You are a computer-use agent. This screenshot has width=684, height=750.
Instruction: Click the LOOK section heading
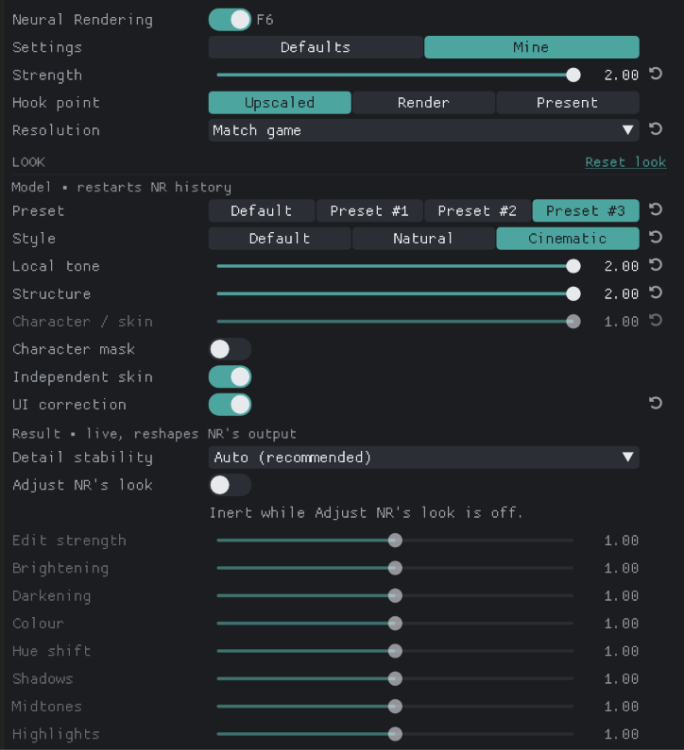pos(29,162)
